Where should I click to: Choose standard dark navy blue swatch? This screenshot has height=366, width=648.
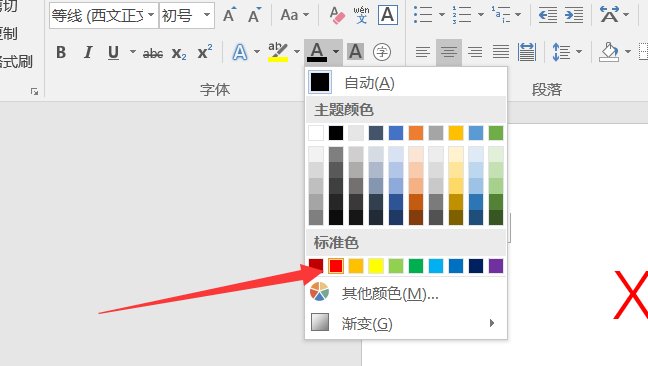click(476, 266)
